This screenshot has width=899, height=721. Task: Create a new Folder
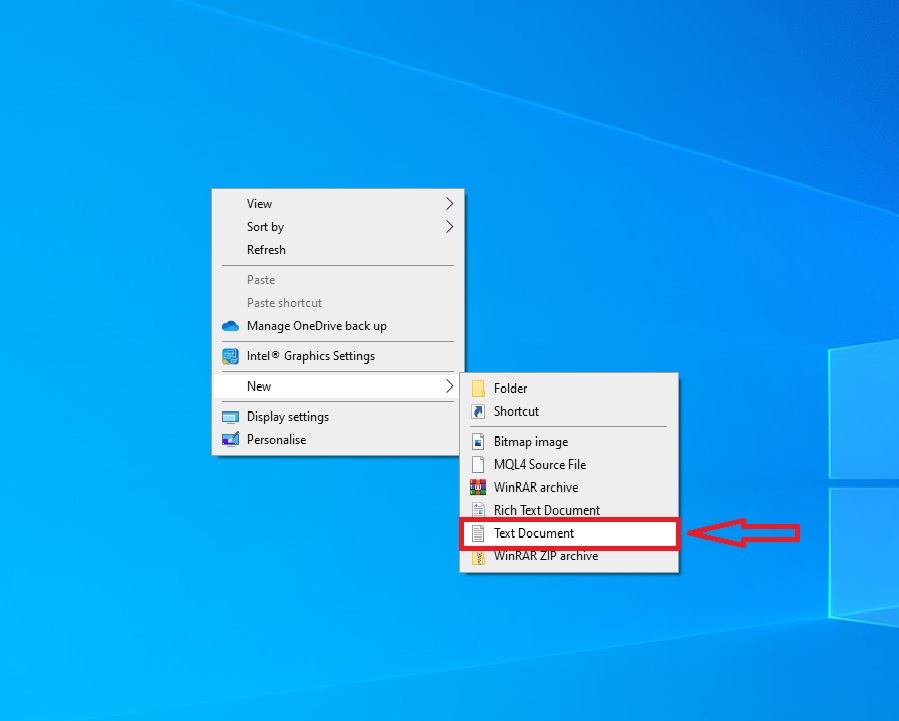(569, 388)
